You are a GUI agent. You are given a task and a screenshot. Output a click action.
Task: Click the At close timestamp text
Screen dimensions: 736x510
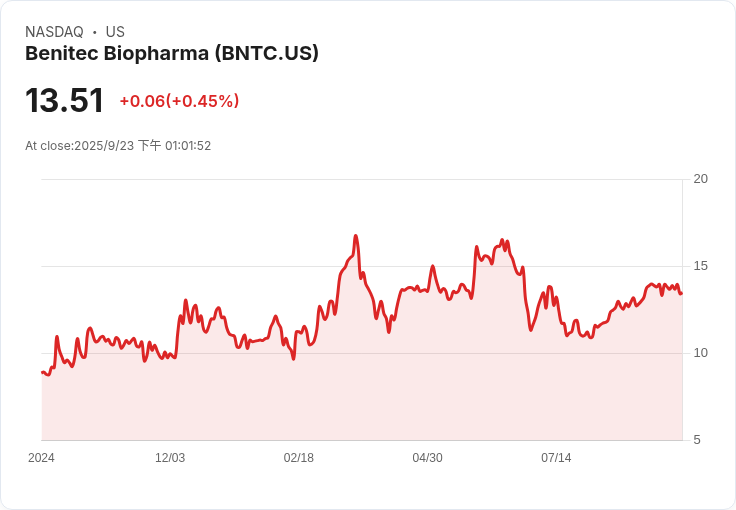pos(118,146)
